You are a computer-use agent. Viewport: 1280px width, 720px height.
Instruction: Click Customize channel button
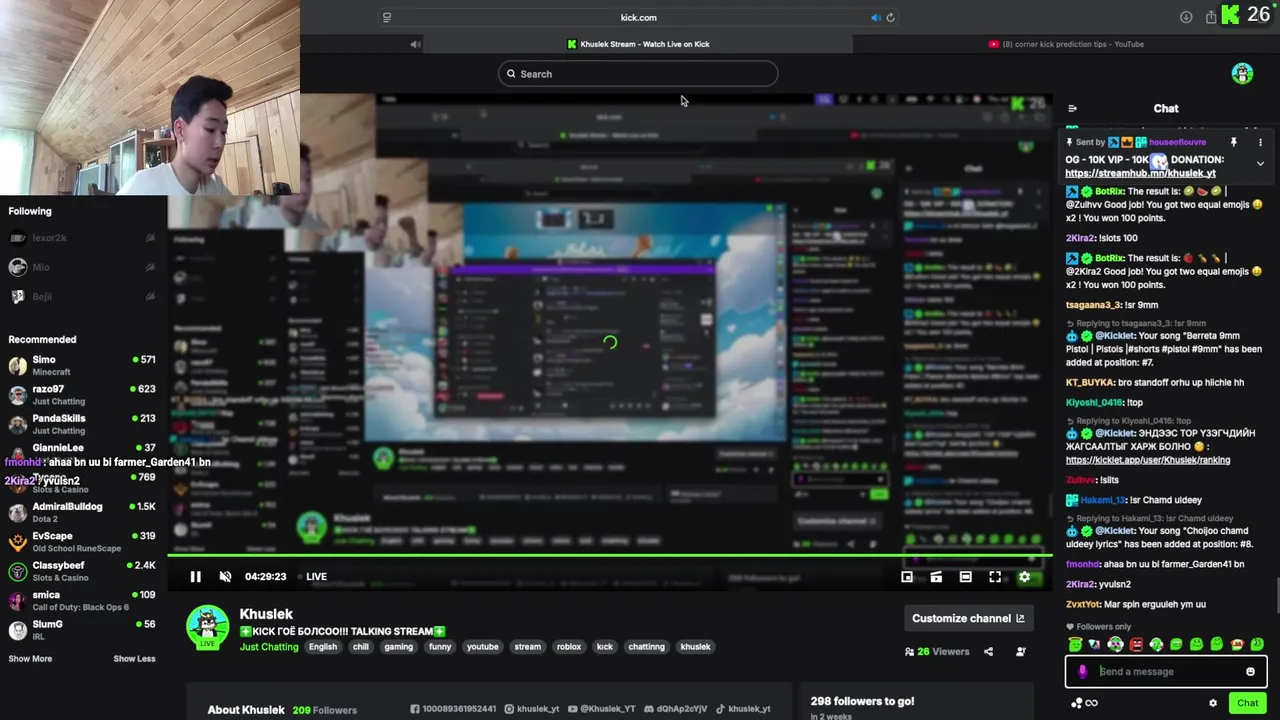coord(968,618)
